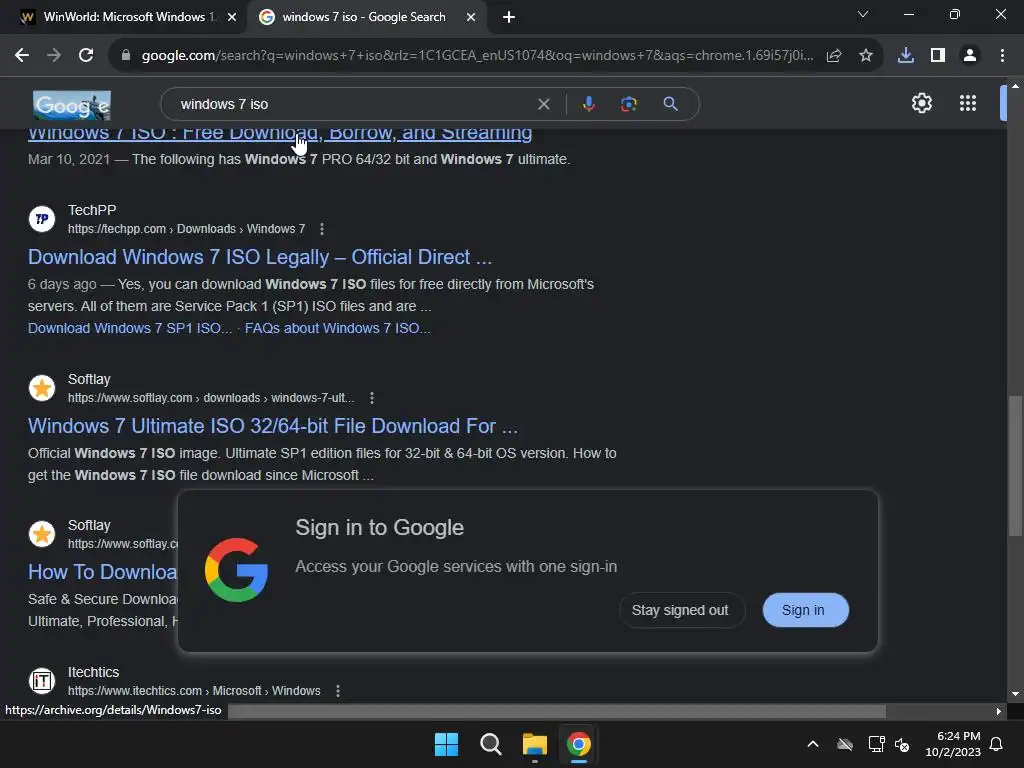Screen dimensions: 1024x768
Task: Open more options for TechPP result
Action: point(321,229)
